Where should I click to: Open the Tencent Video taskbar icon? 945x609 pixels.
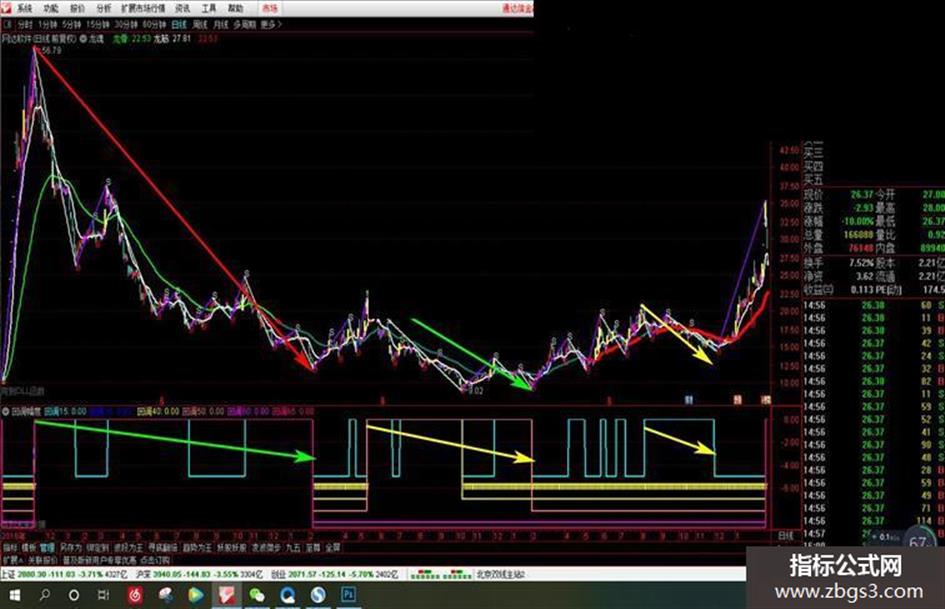click(195, 595)
